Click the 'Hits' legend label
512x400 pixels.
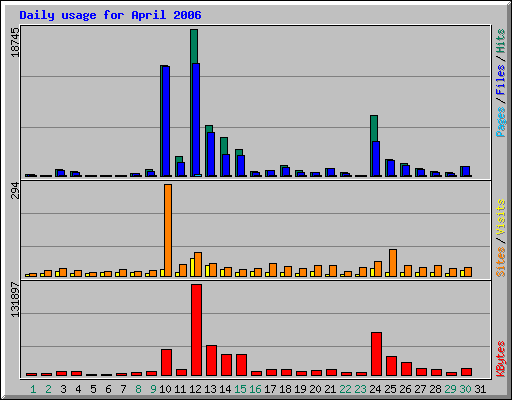coord(501,41)
